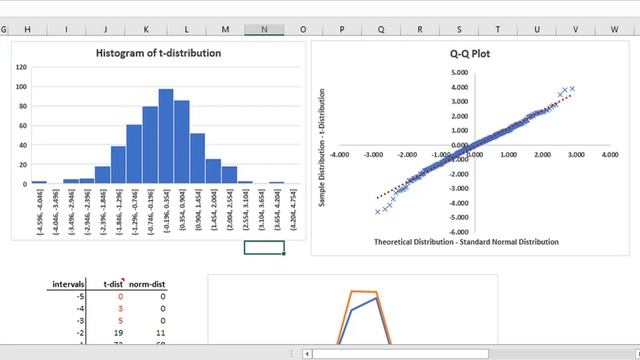Select column header V

576,29
